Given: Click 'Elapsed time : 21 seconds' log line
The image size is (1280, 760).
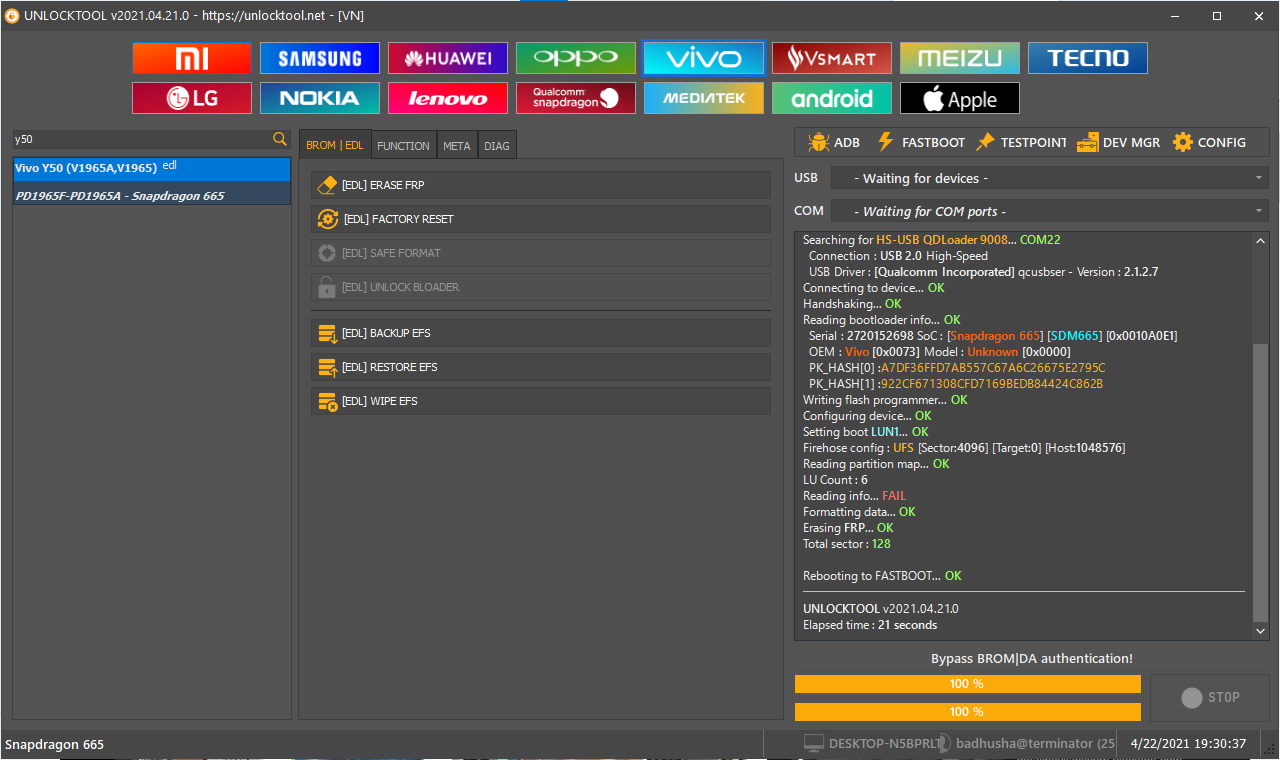Looking at the screenshot, I should click(870, 625).
